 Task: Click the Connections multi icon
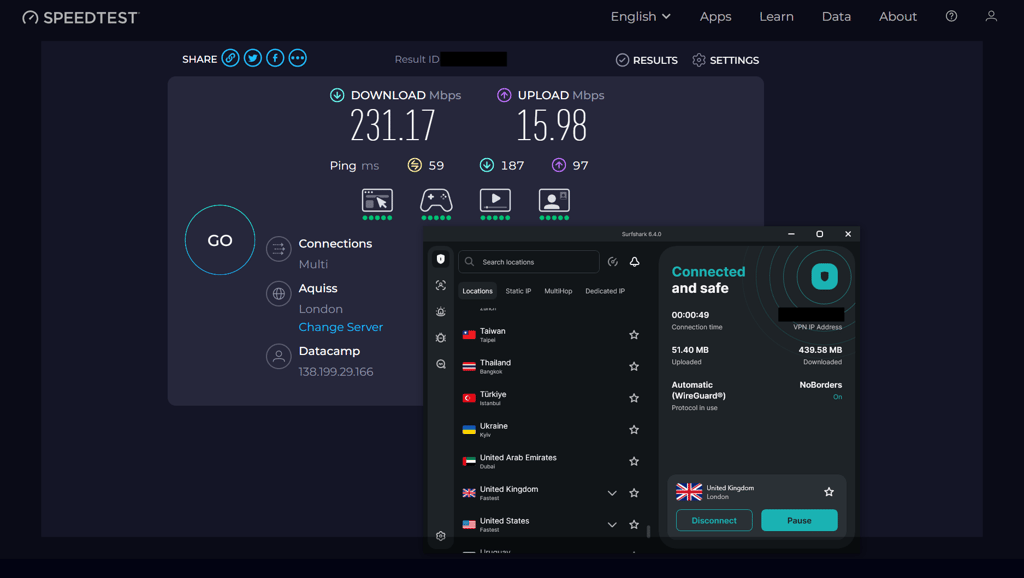tap(278, 249)
